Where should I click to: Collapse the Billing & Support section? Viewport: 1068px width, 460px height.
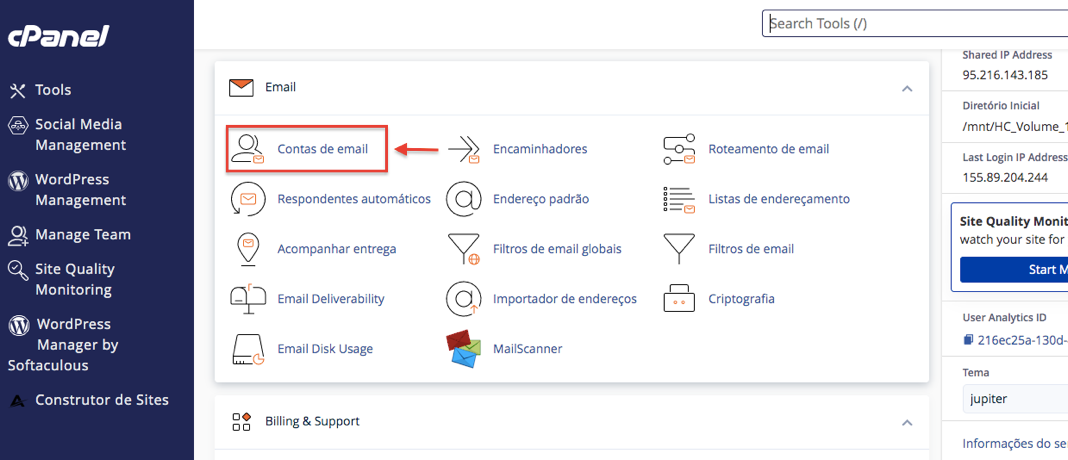click(x=907, y=423)
